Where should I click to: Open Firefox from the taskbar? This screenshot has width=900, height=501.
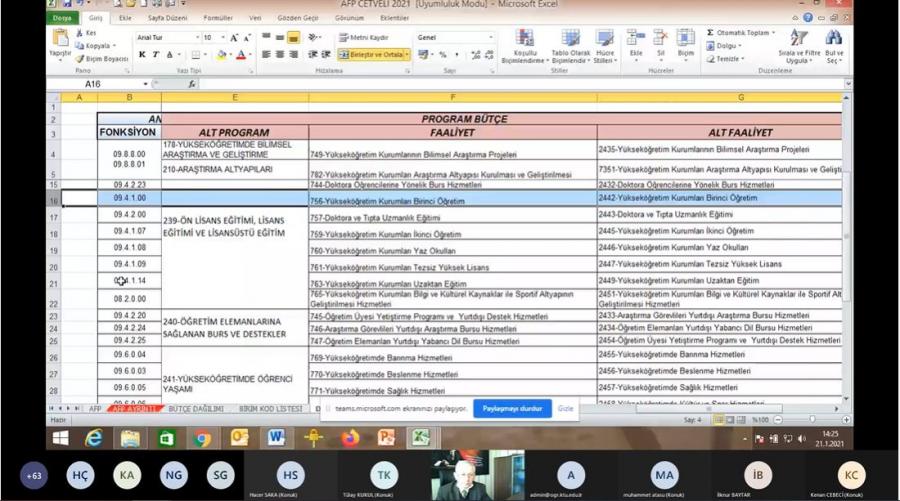click(349, 438)
